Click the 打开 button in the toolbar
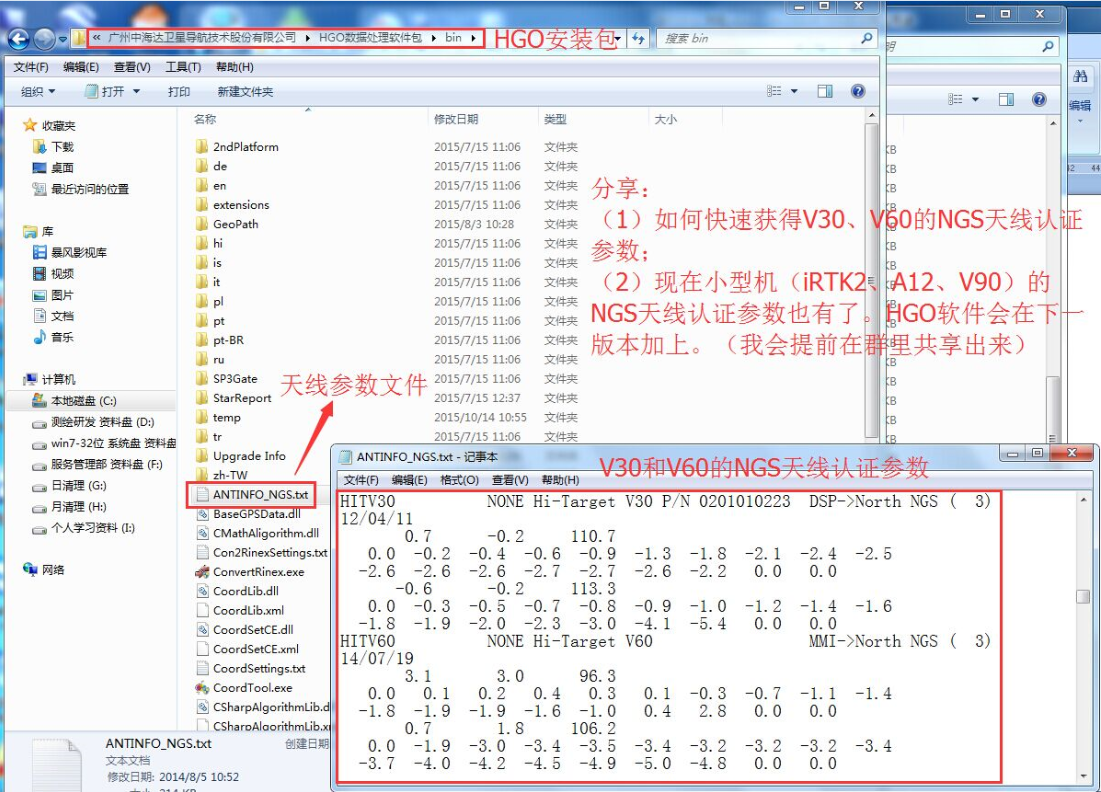Screen dimensions: 1101x792 tap(105, 91)
